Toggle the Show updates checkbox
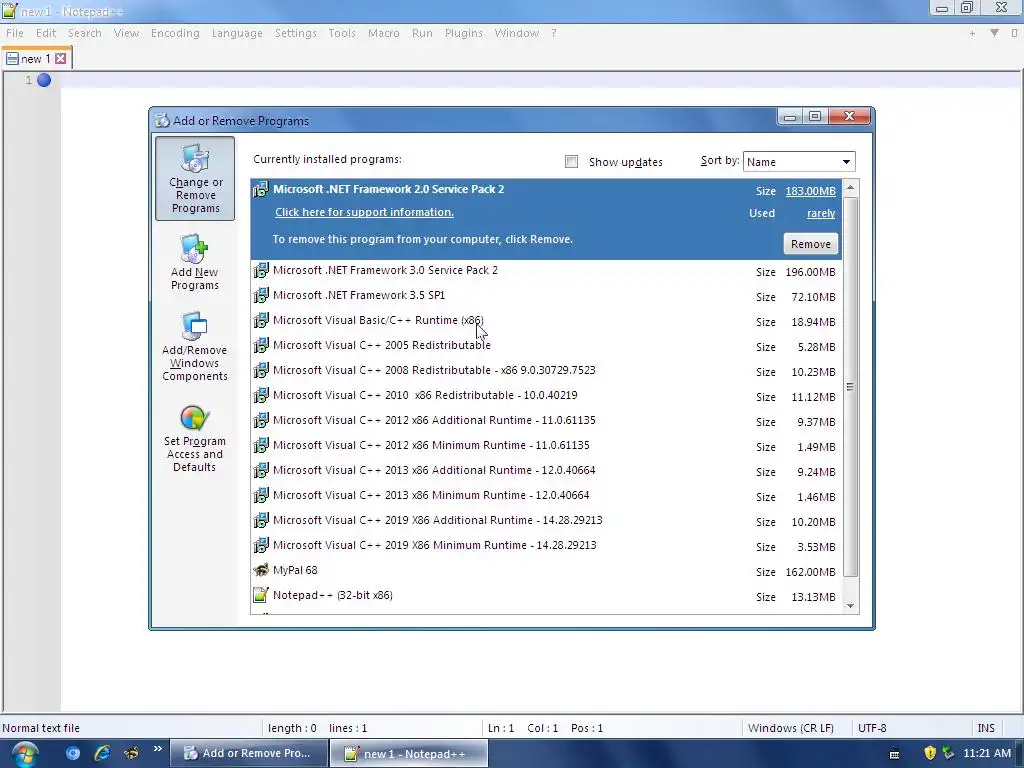Viewport: 1024px width, 768px height. point(571,161)
